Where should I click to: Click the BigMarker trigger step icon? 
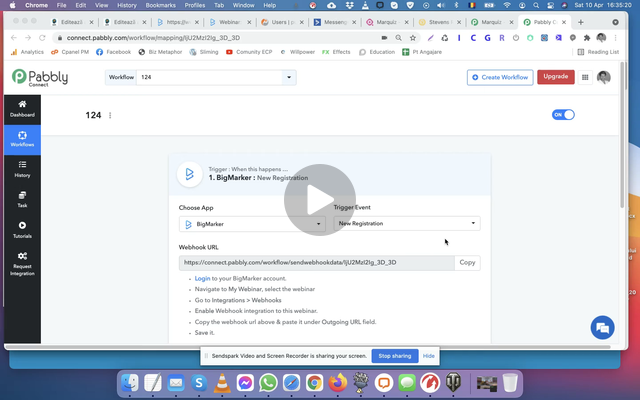(189, 174)
